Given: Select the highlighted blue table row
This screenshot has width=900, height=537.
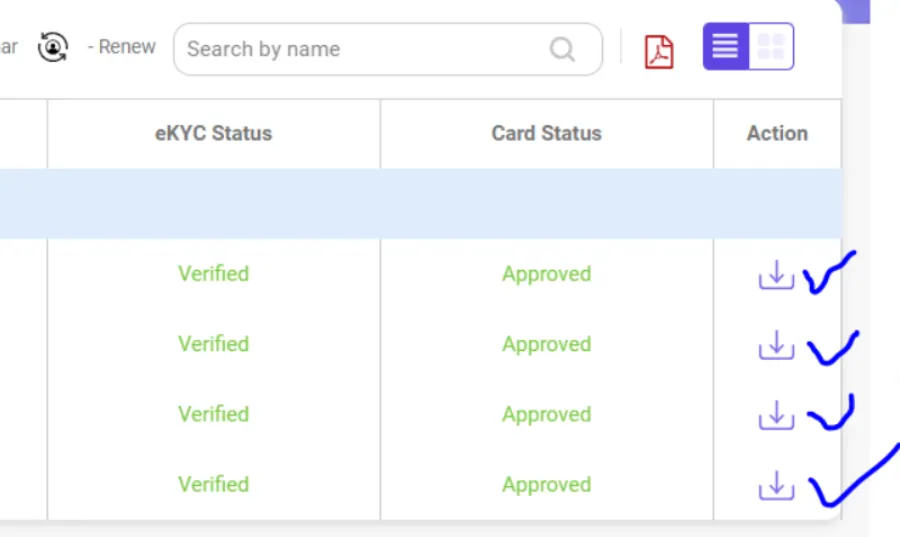Looking at the screenshot, I should [x=421, y=204].
